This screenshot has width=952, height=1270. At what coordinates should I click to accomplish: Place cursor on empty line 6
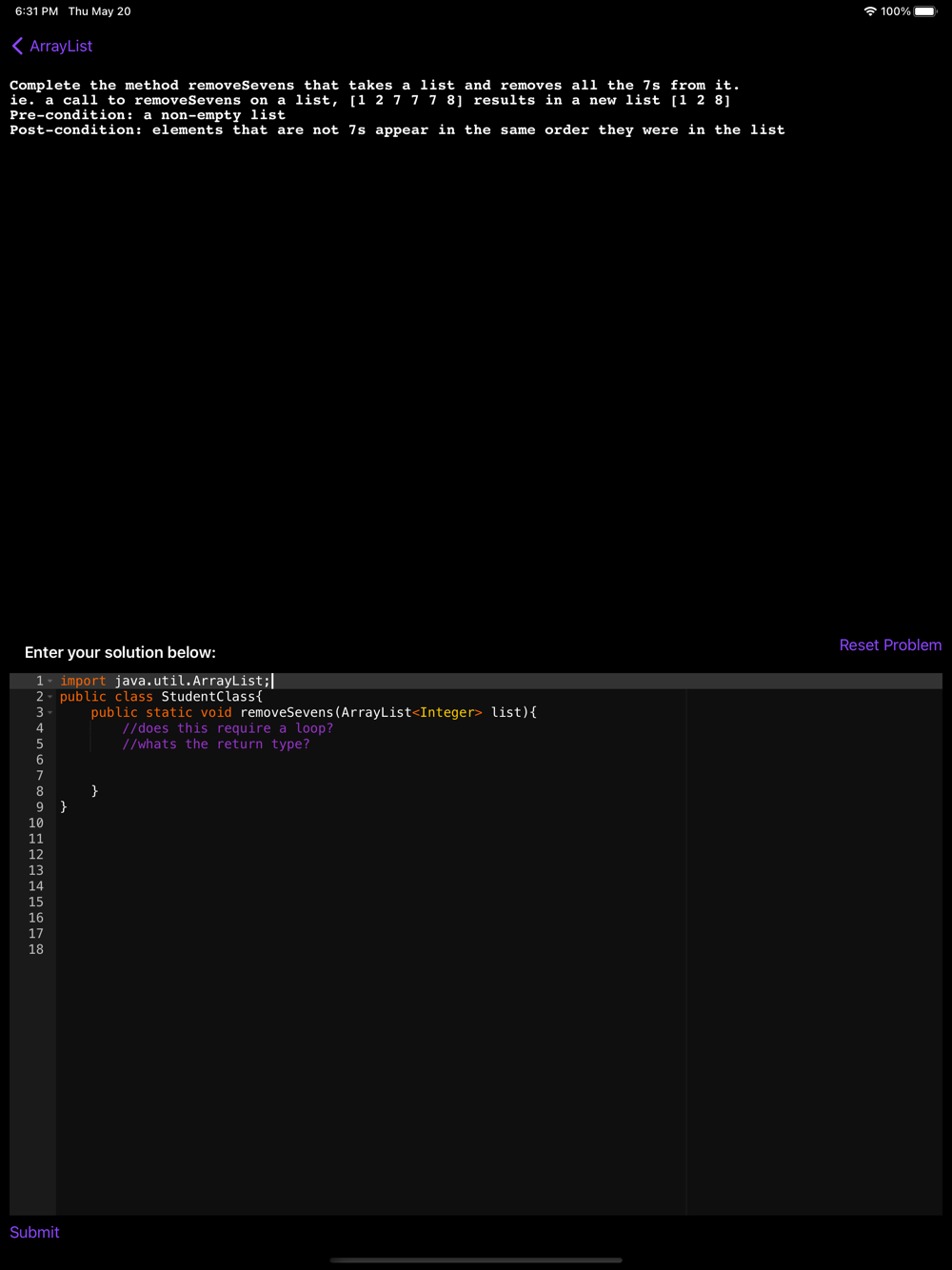tap(499, 760)
